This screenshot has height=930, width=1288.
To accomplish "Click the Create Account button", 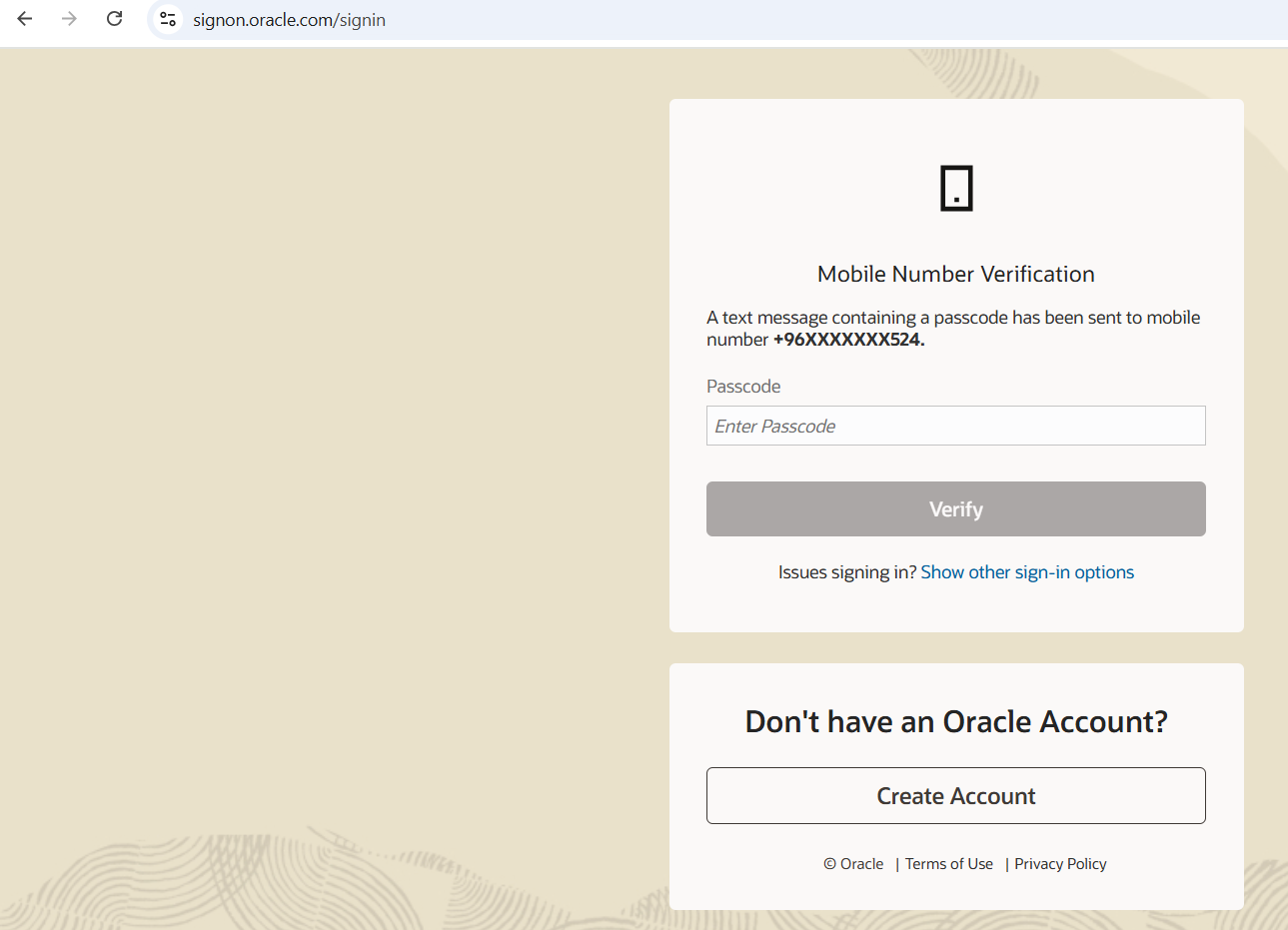I will pyautogui.click(x=956, y=796).
